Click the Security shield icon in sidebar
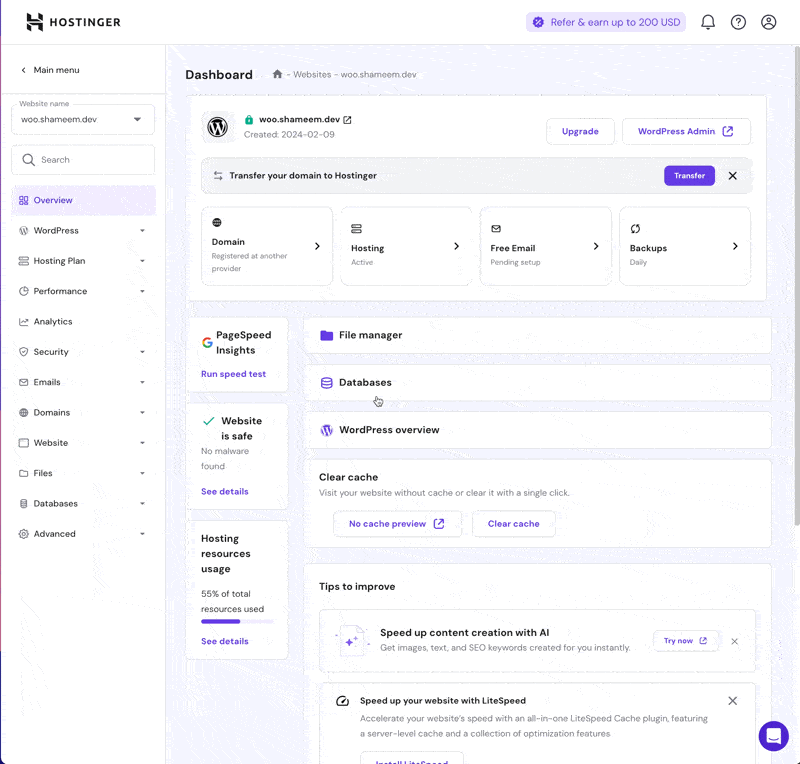 [23, 352]
